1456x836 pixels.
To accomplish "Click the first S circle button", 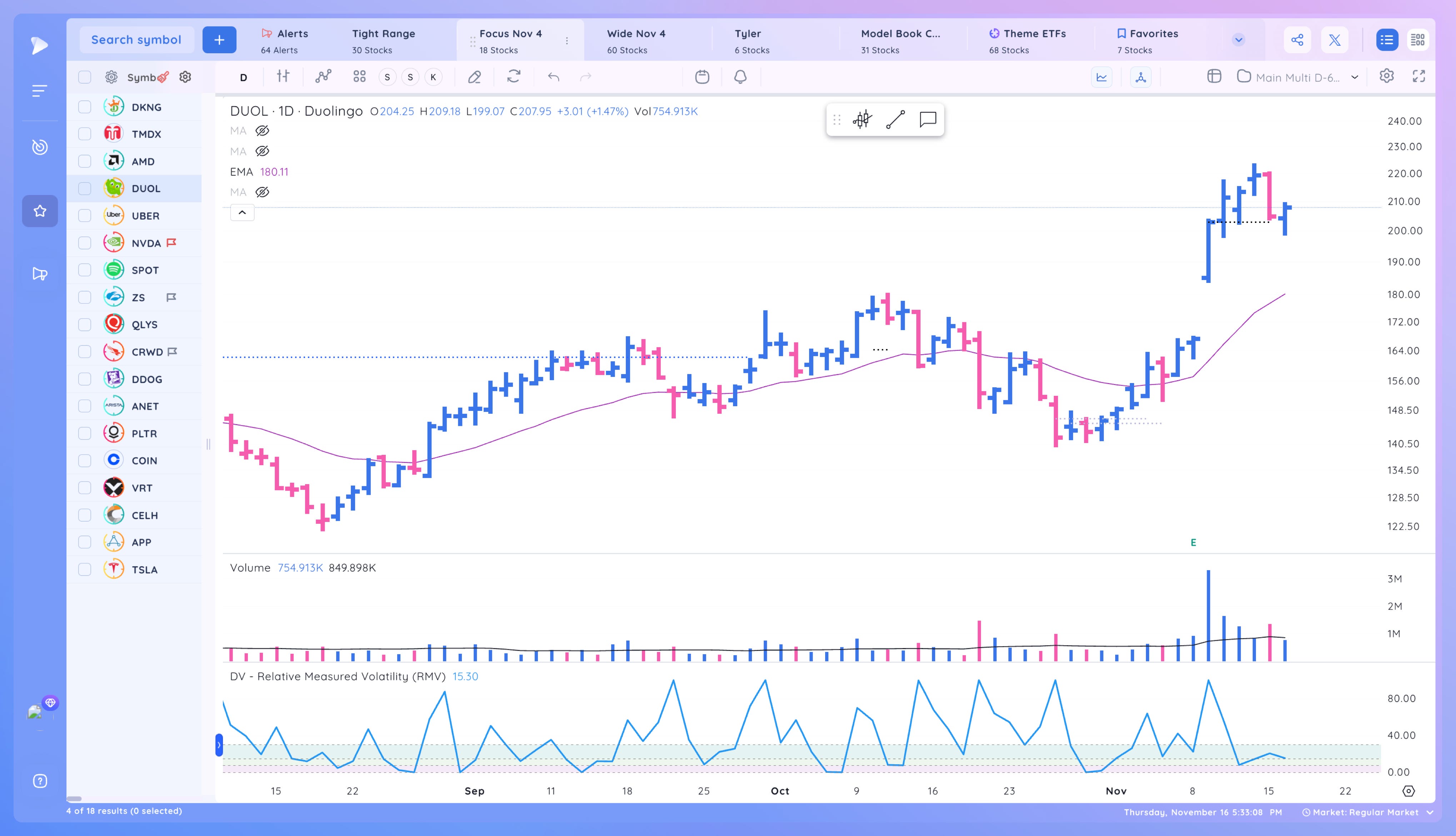I will coord(387,77).
